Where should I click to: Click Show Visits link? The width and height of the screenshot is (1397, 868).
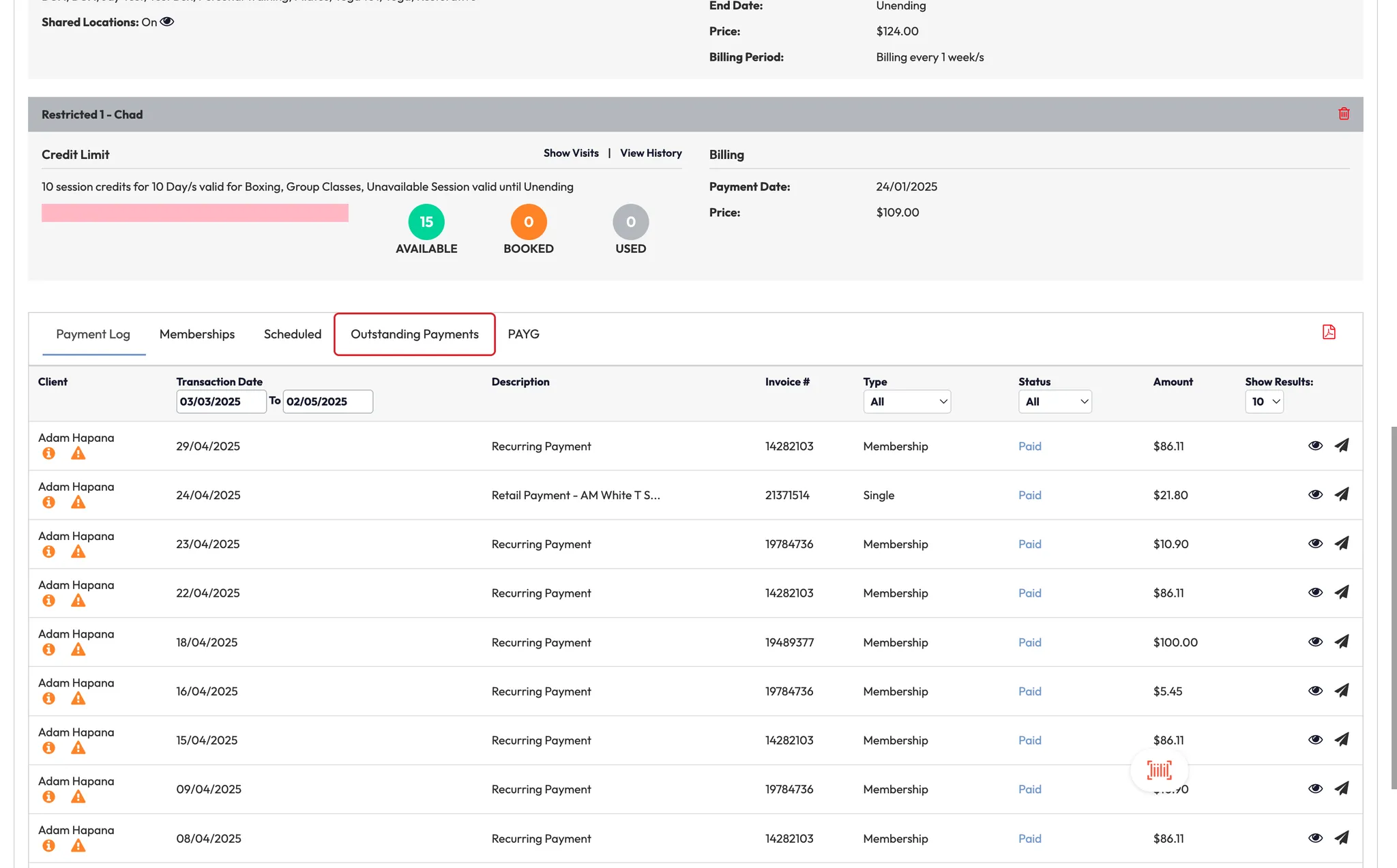click(571, 153)
